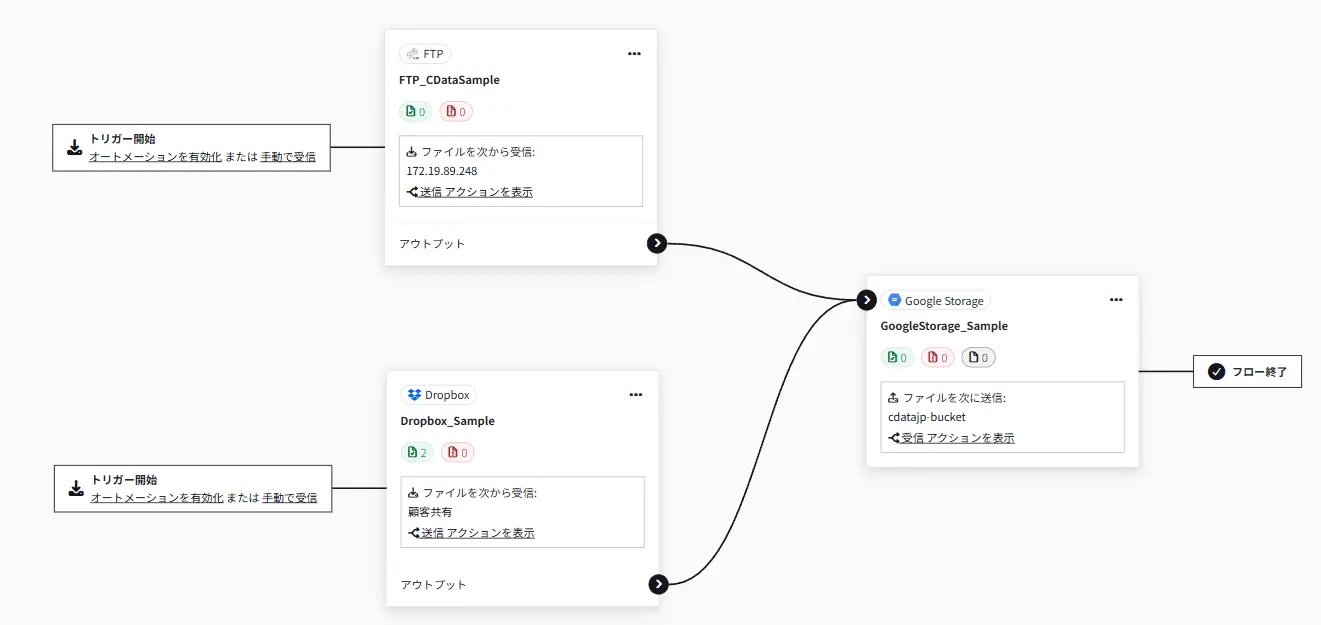Click オートメーションを有効化 link for FTP trigger
Image resolution: width=1321 pixels, height=625 pixels.
tap(155, 156)
